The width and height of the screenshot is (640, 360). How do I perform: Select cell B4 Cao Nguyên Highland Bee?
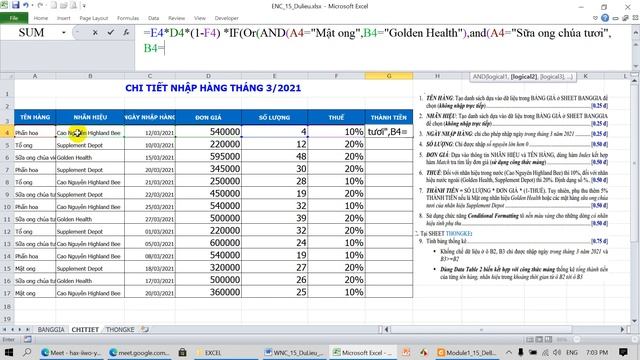pyautogui.click(x=90, y=132)
